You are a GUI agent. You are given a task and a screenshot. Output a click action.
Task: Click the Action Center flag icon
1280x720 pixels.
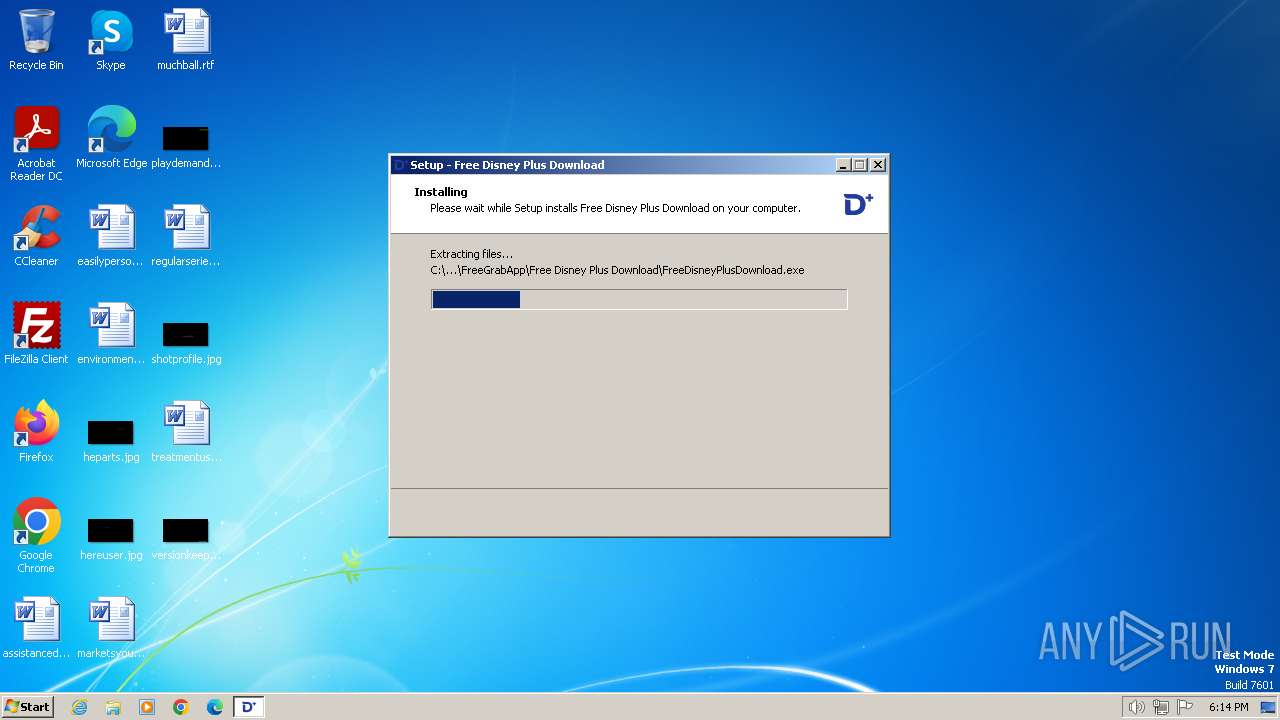coord(1185,707)
